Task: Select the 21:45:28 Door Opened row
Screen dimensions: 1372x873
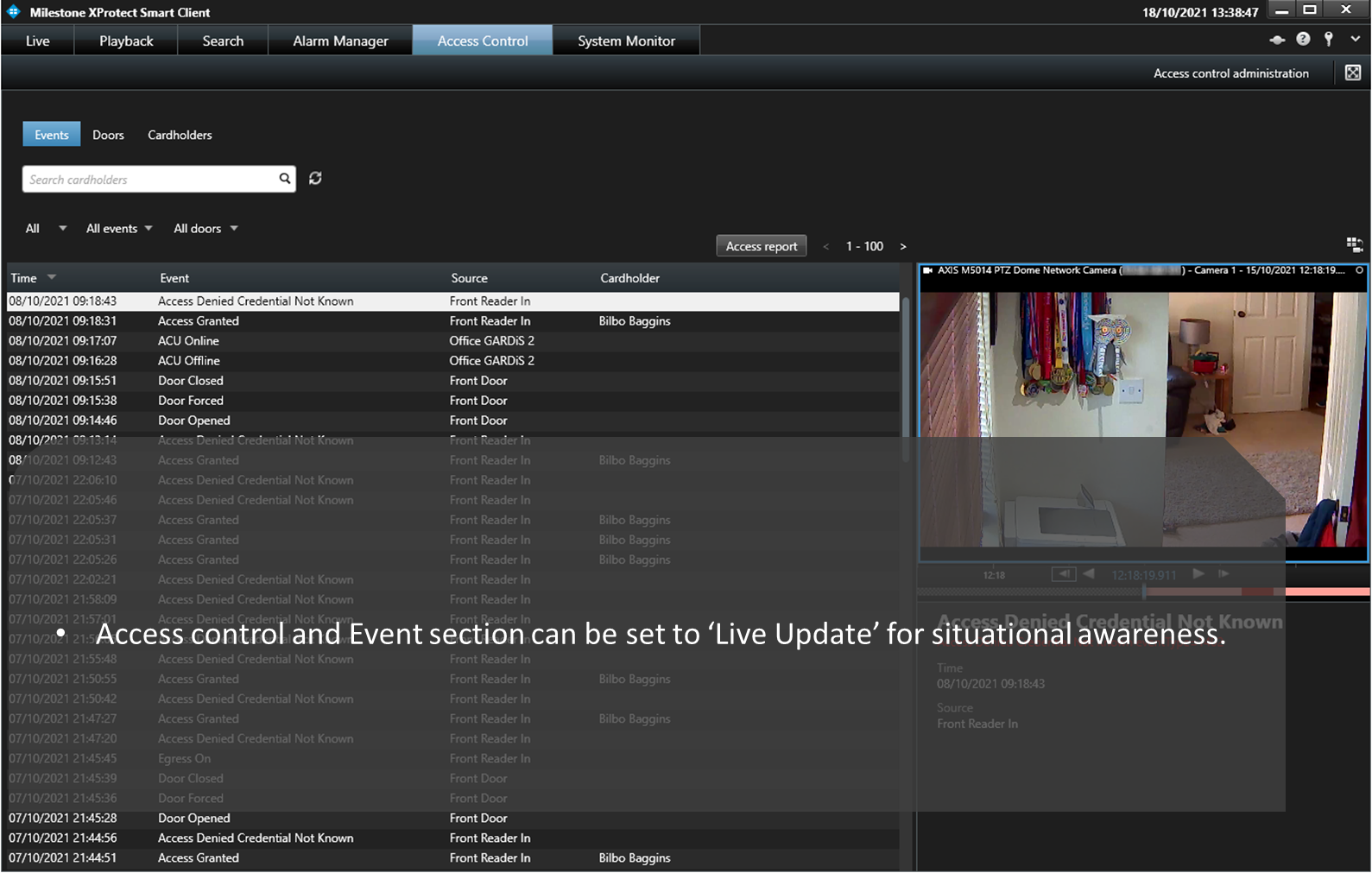Action: point(453,819)
